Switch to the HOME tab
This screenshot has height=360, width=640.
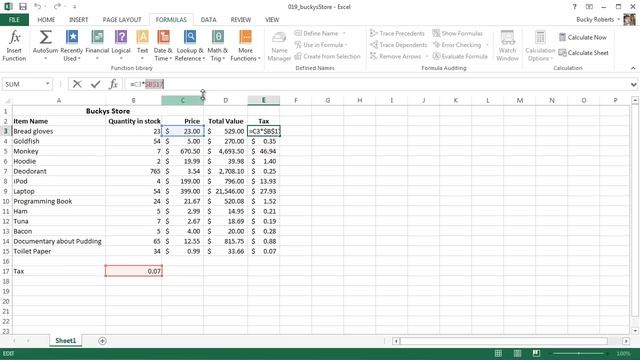46,20
